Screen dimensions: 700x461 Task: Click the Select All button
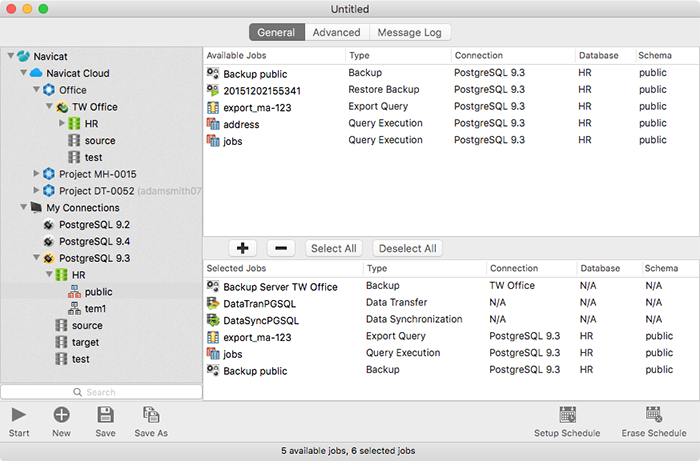333,248
